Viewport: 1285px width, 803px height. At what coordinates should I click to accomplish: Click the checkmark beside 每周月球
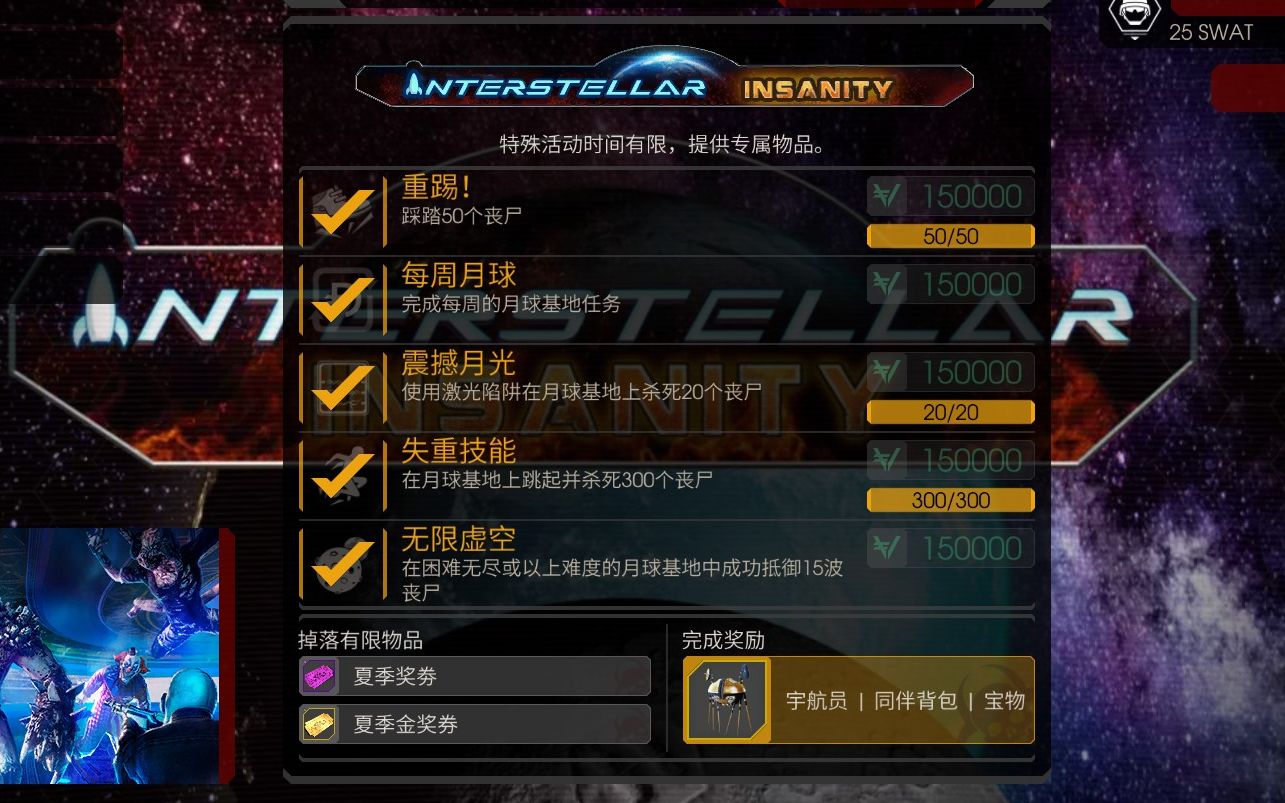pos(343,299)
